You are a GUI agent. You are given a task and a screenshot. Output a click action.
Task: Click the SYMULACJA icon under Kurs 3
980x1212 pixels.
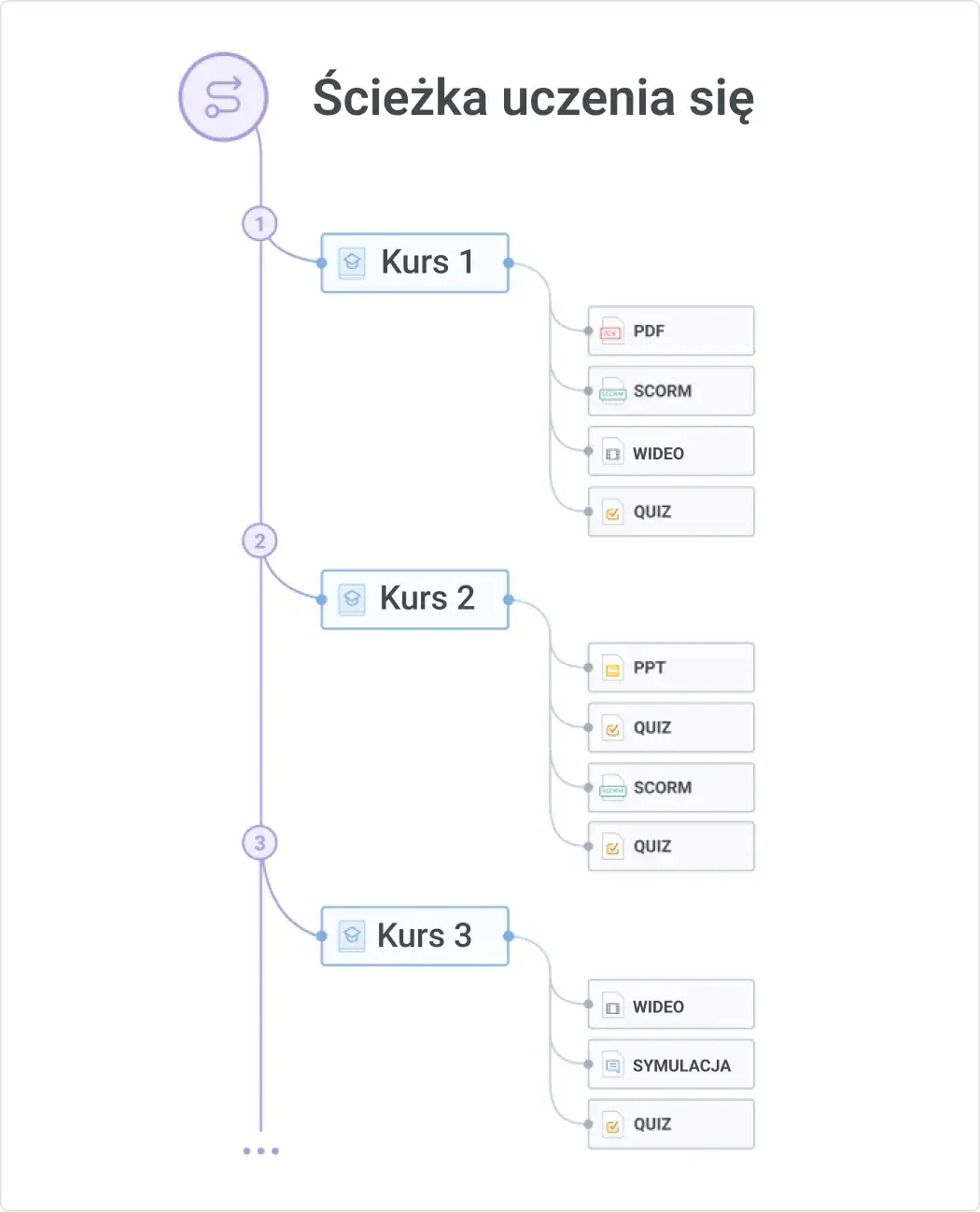click(x=612, y=1065)
